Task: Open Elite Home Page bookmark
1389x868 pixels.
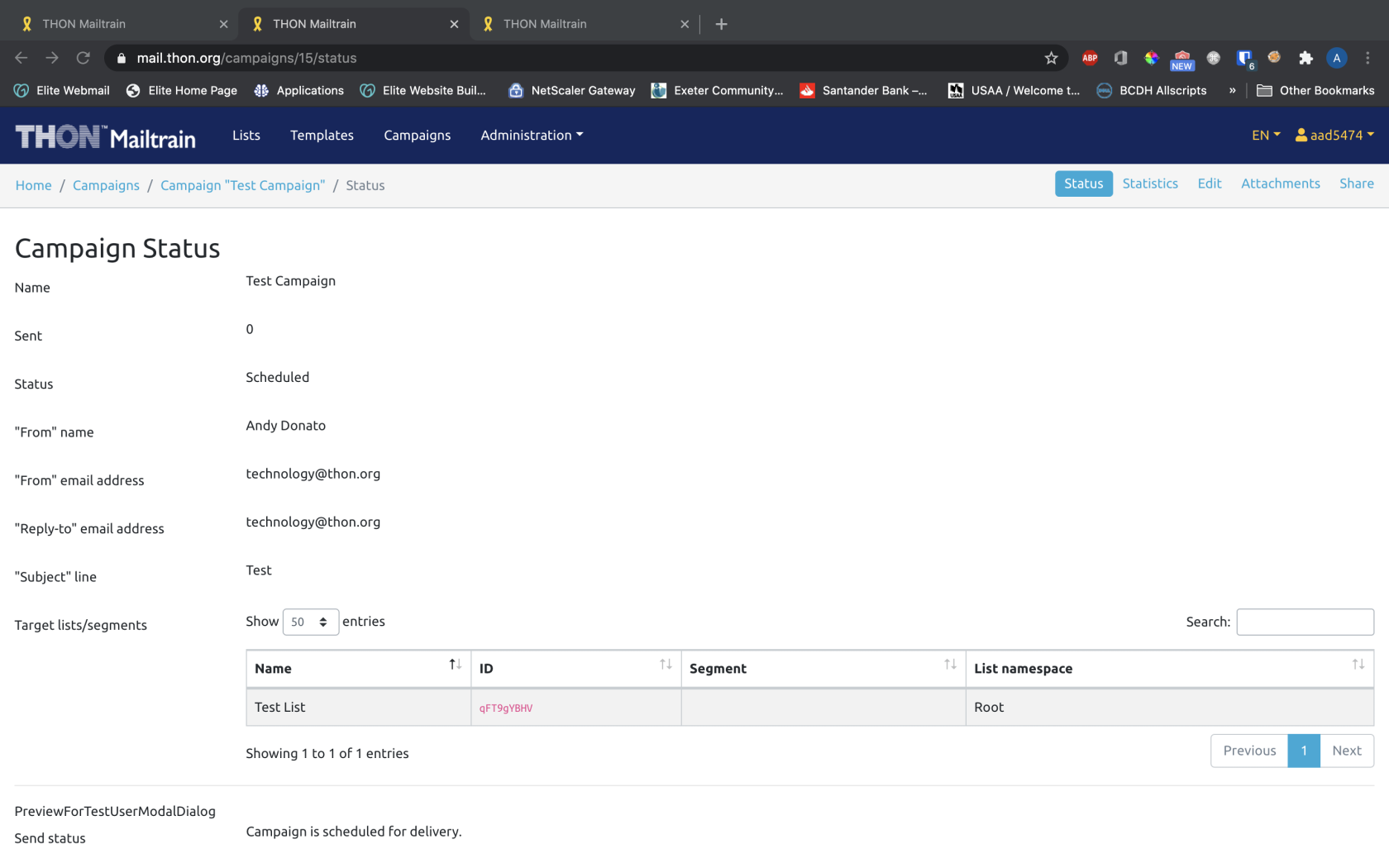Action: 182,90
